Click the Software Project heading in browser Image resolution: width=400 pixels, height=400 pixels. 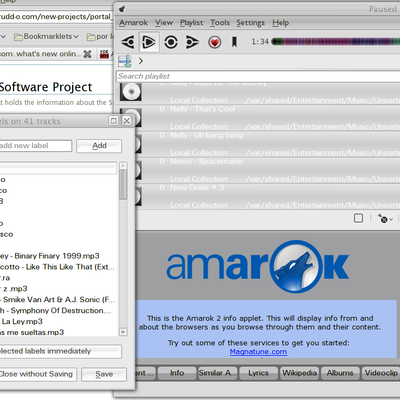(x=46, y=87)
